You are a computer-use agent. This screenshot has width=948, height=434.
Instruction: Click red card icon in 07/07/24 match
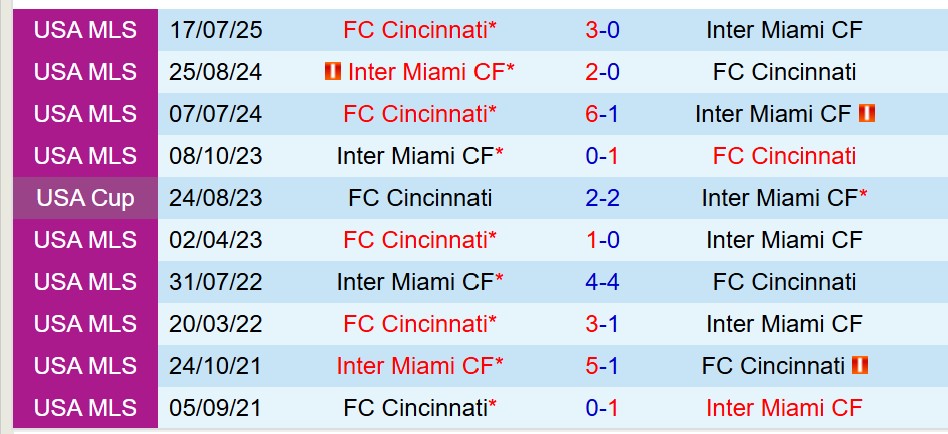point(867,114)
